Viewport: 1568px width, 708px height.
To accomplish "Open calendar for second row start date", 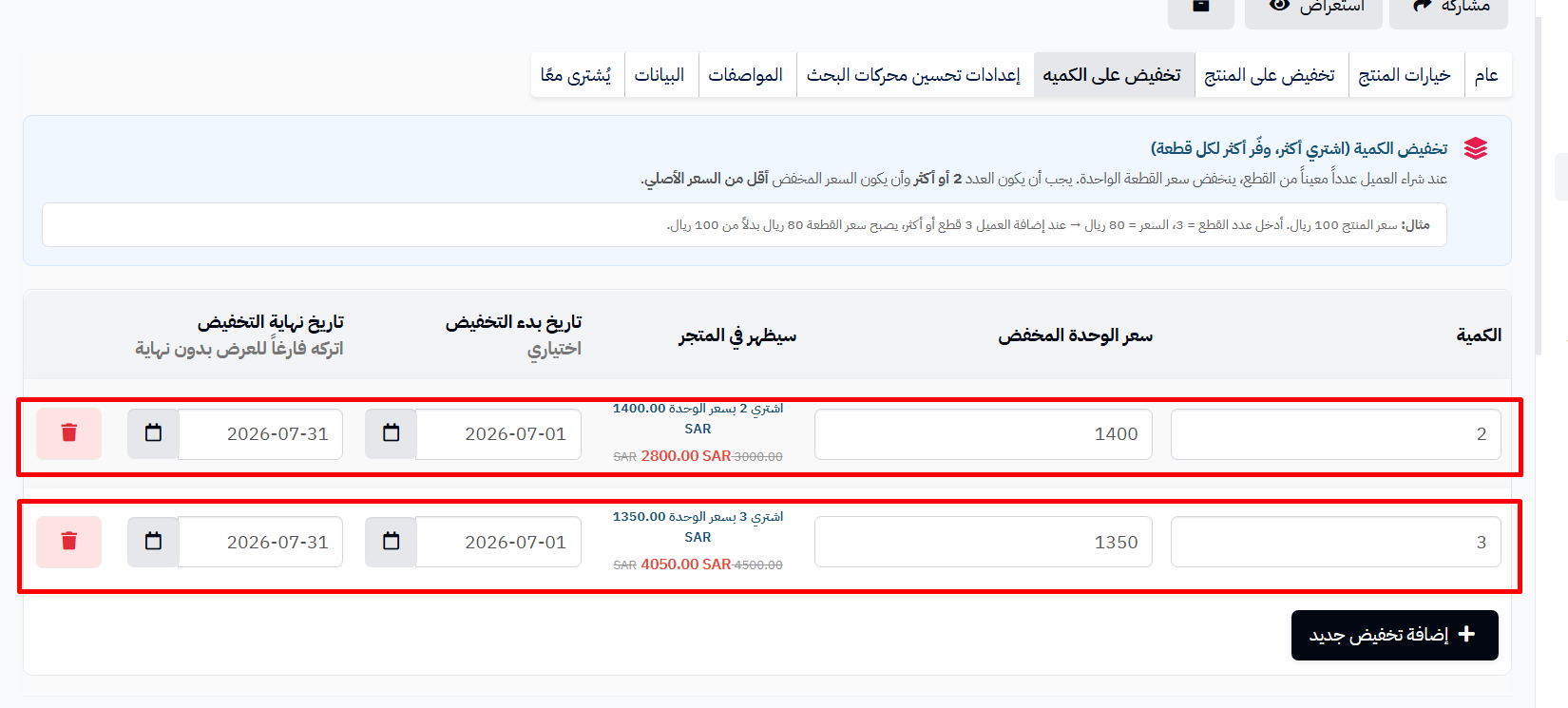I will coord(391,542).
